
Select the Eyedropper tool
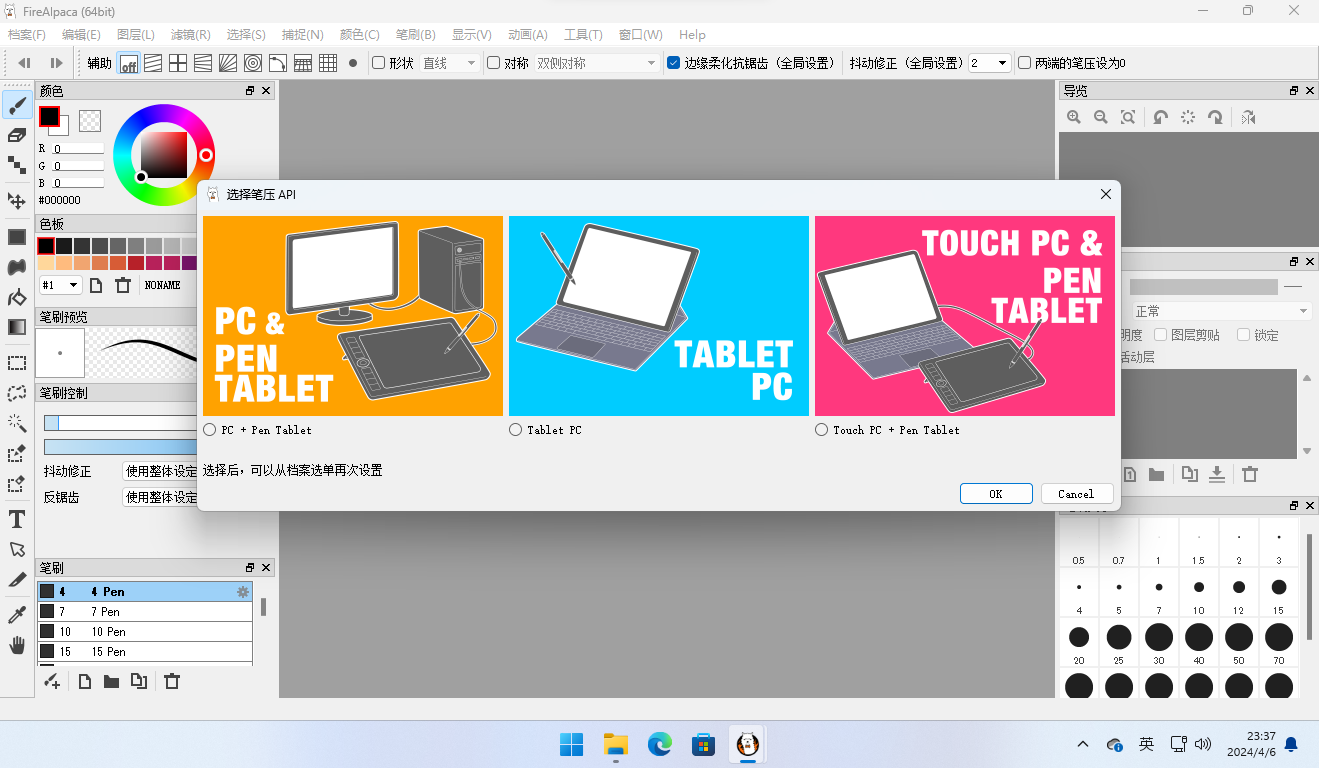(17, 614)
